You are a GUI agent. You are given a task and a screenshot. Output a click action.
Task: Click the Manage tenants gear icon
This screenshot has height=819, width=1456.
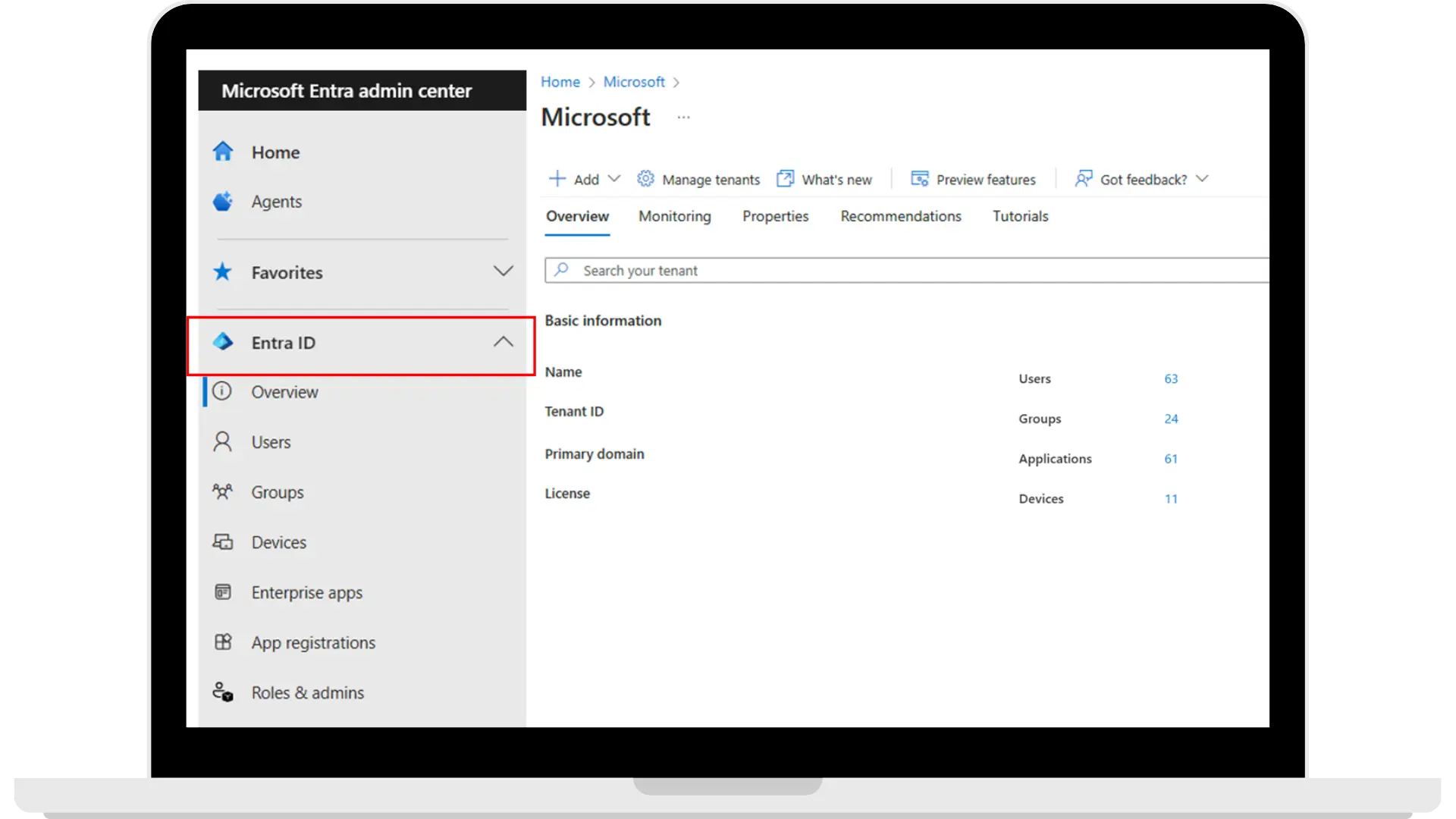[x=645, y=179]
